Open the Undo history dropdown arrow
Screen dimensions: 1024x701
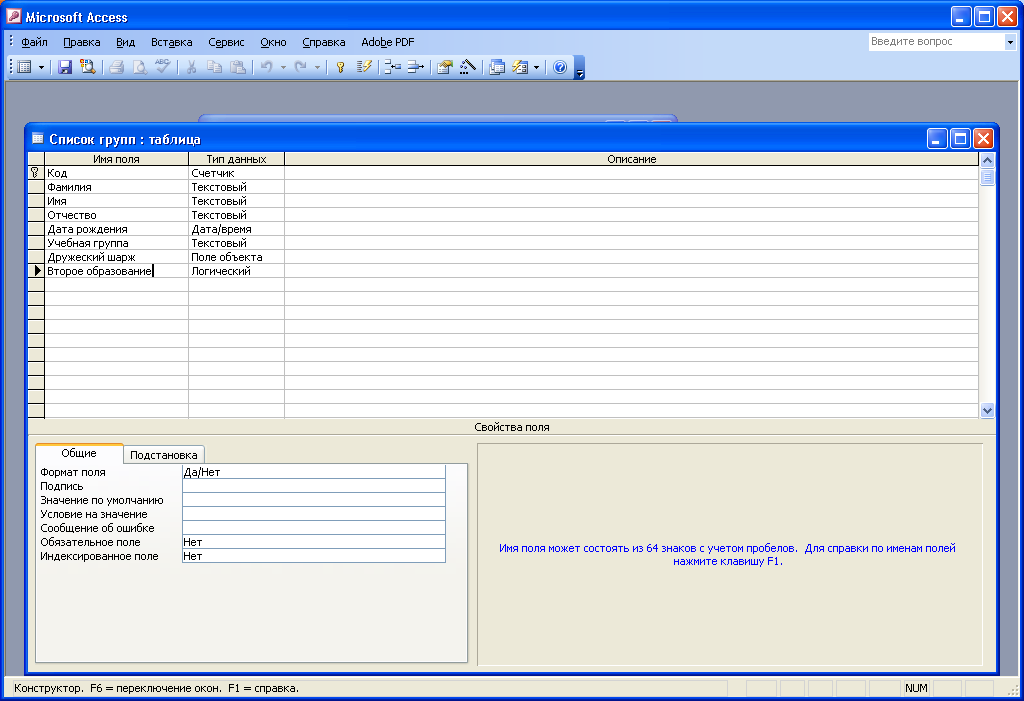[x=283, y=67]
